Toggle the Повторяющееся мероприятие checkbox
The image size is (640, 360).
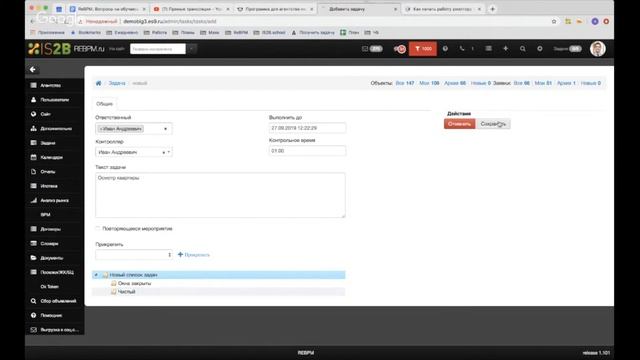(x=98, y=229)
